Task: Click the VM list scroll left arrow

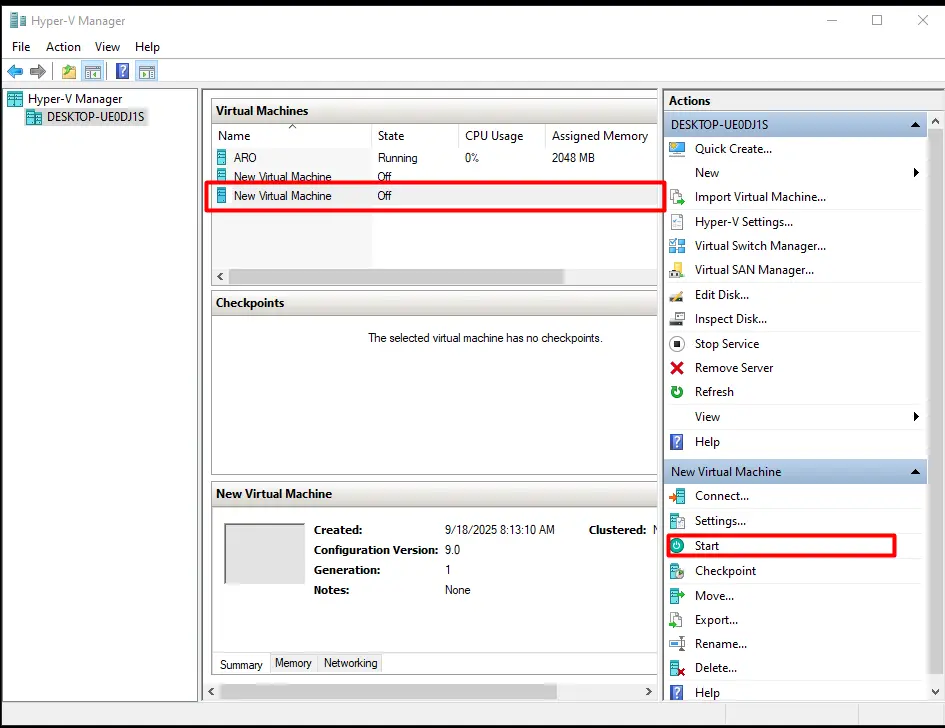Action: [221, 277]
